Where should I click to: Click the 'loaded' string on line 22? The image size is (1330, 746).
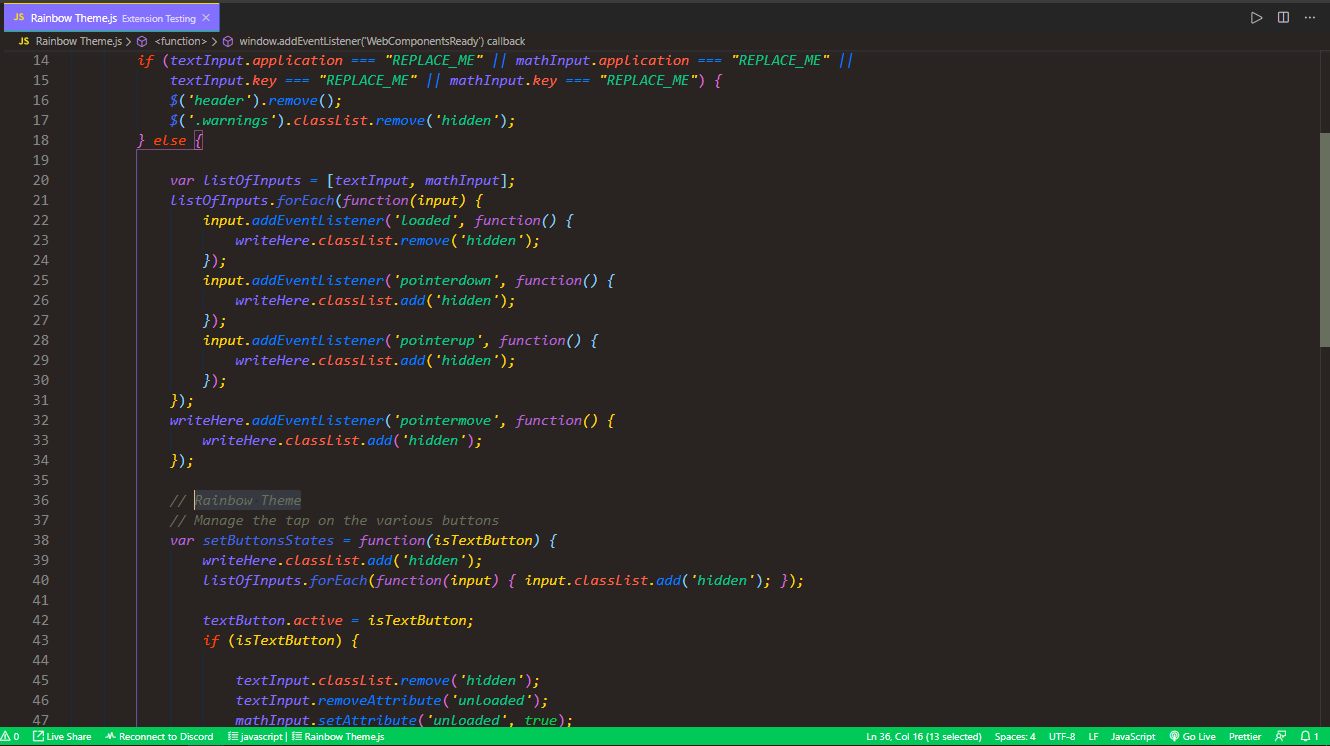[x=425, y=220]
